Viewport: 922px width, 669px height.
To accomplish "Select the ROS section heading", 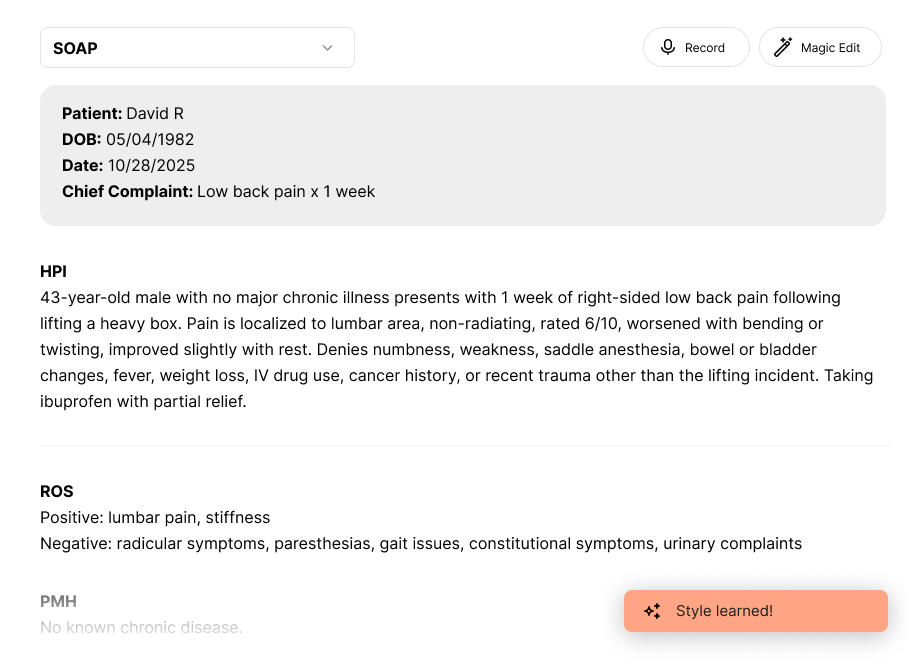I will click(x=57, y=492).
